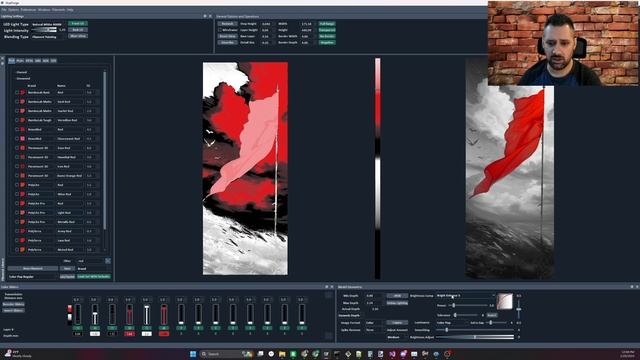Click the Polyterra Army Red spool icon
The width and height of the screenshot is (640, 360).
pyautogui.click(x=23, y=231)
